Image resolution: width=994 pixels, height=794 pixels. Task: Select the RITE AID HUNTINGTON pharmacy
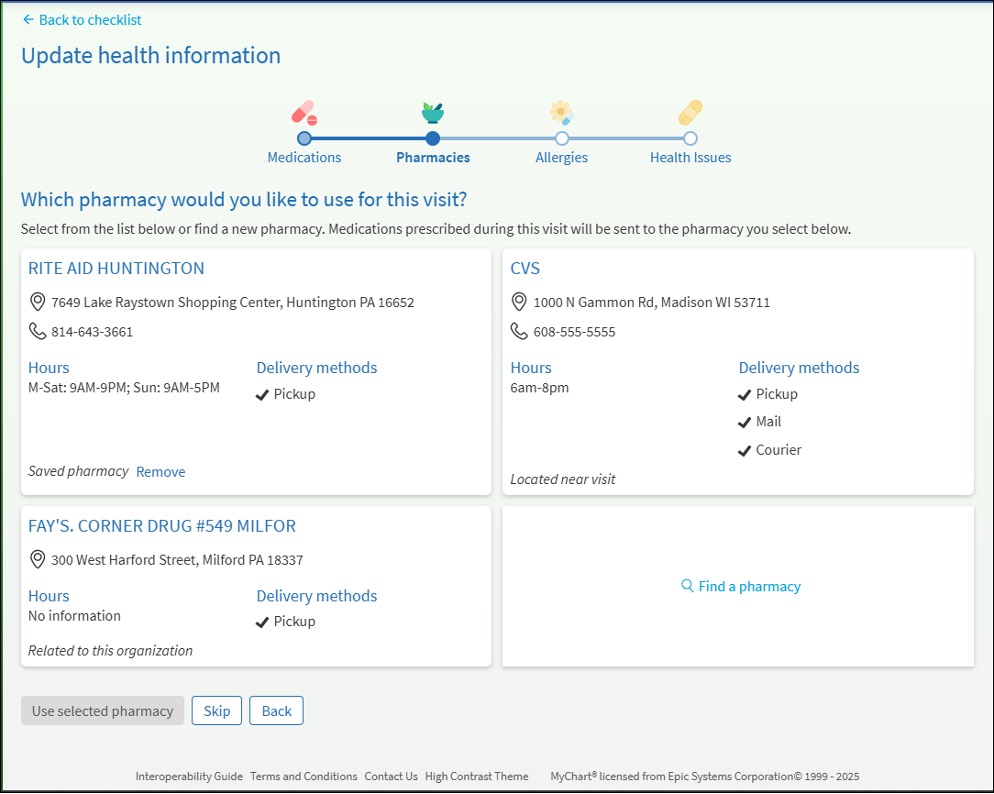click(116, 268)
